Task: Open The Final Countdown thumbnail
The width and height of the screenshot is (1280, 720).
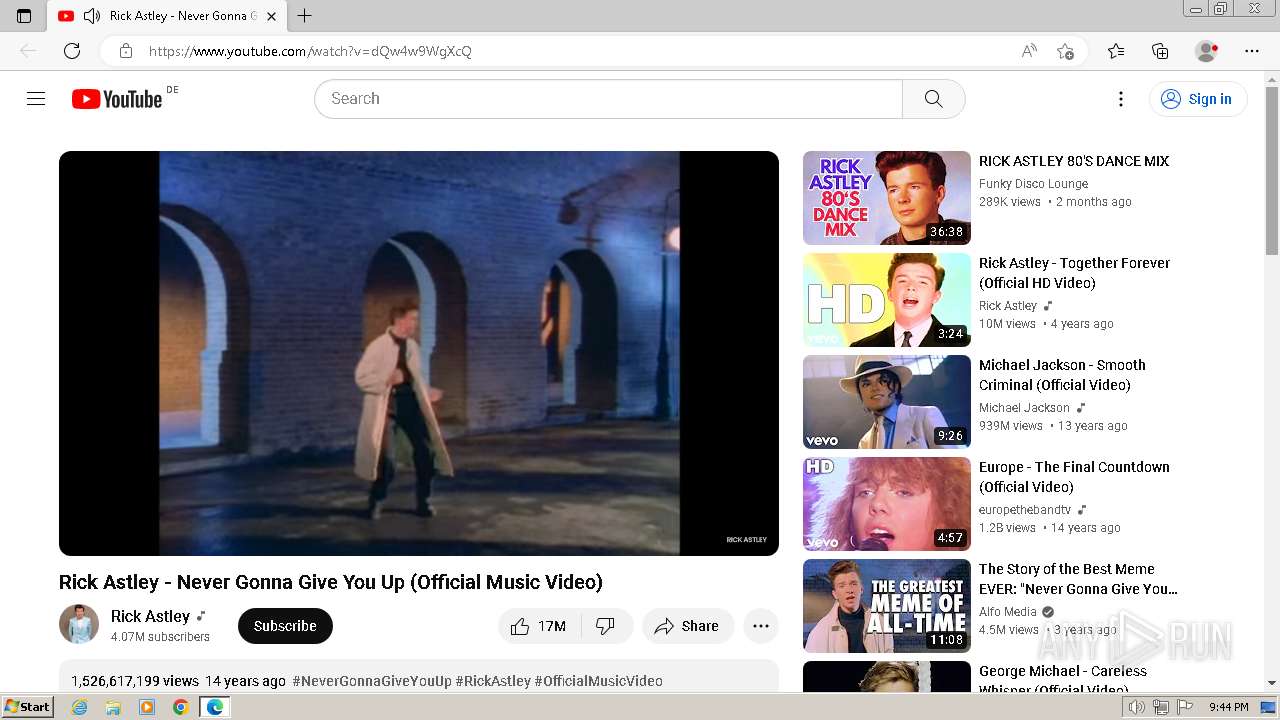Action: pos(887,504)
